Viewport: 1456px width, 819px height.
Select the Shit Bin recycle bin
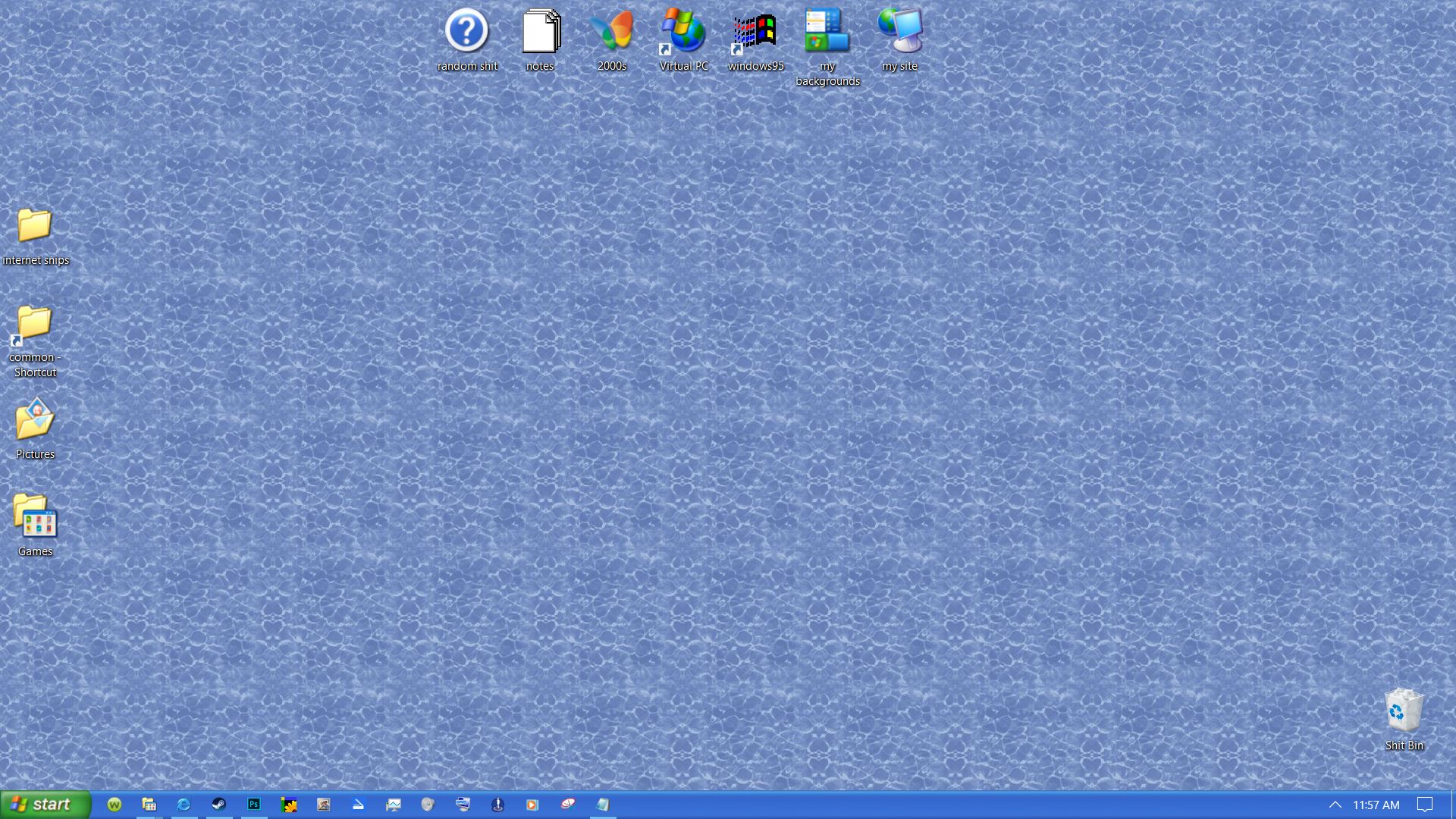coord(1404,711)
